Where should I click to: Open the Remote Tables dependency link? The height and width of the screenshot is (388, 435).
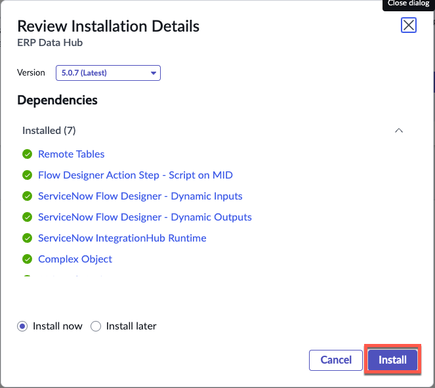(x=71, y=154)
